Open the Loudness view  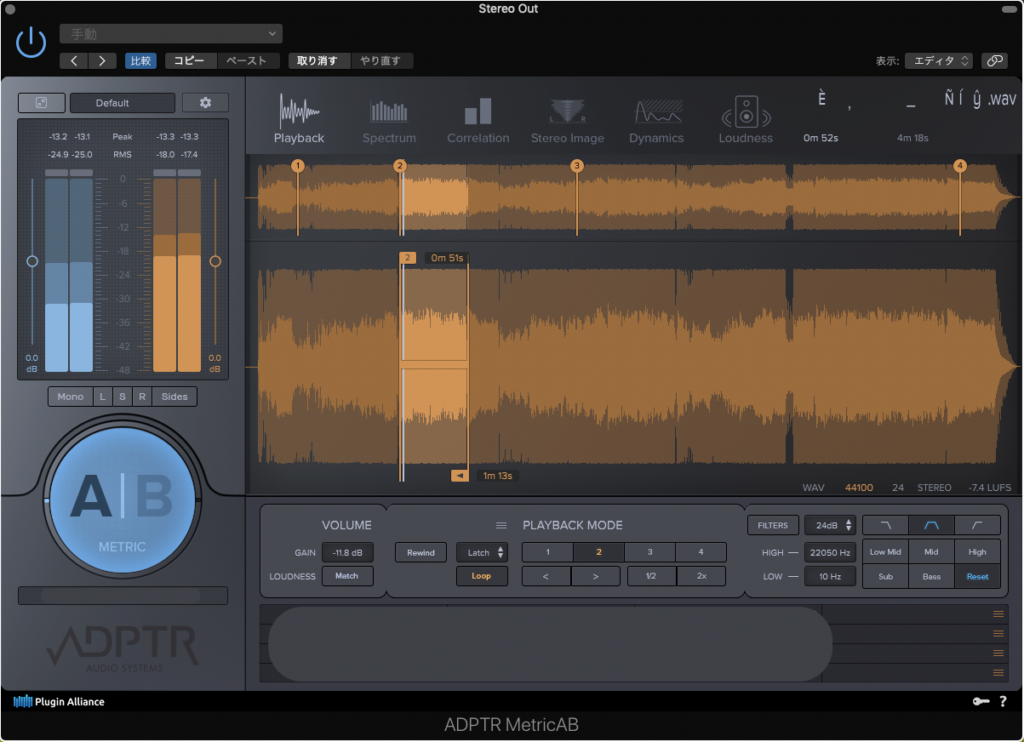tap(746, 120)
